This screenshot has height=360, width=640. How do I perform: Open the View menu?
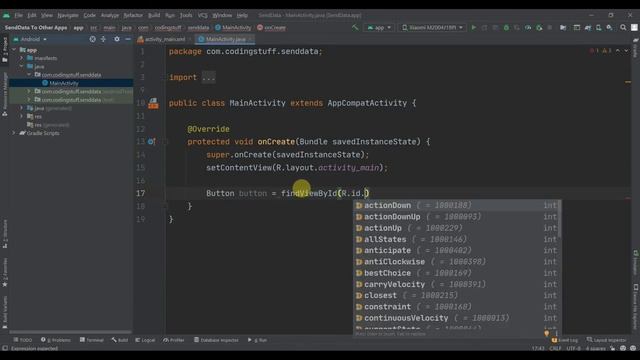pyautogui.click(x=47, y=15)
